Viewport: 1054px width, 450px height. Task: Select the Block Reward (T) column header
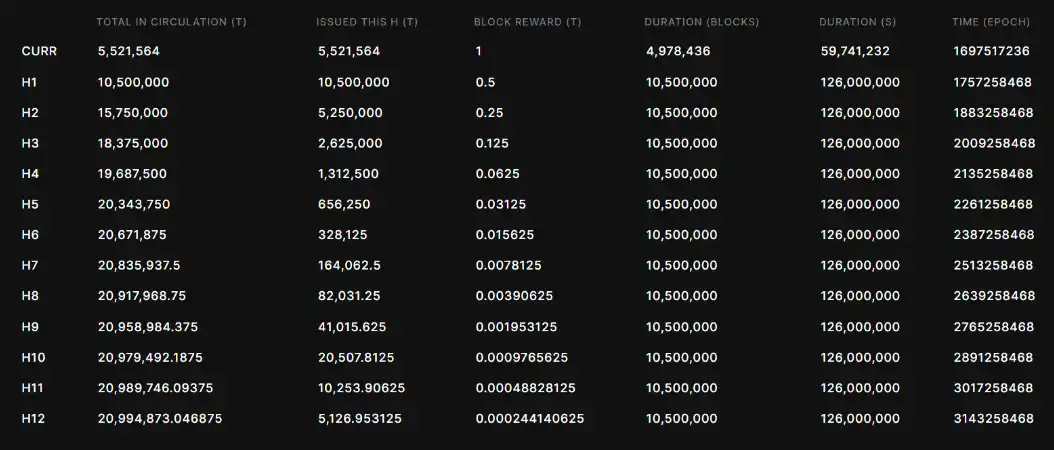click(527, 22)
